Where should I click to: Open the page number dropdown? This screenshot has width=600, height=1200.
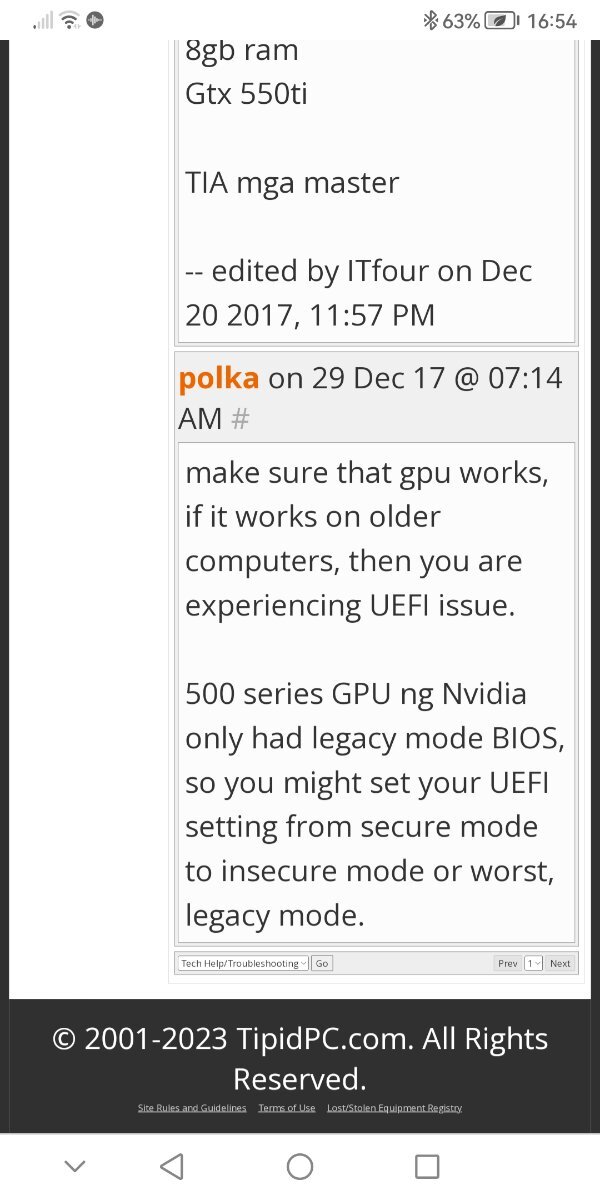pos(533,963)
